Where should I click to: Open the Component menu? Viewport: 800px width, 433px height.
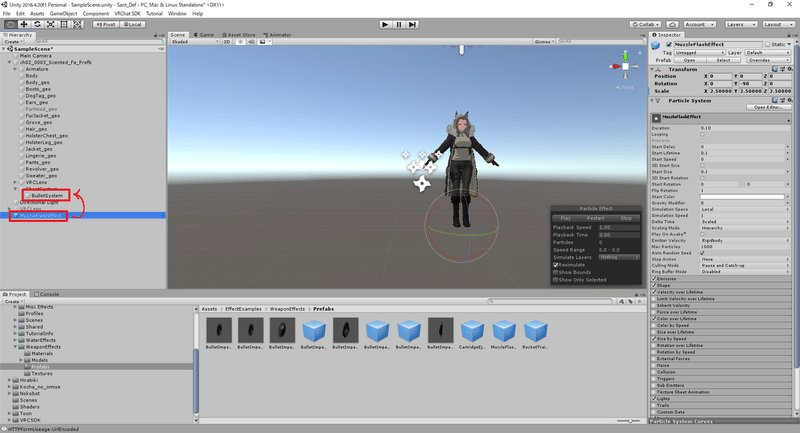tap(96, 14)
